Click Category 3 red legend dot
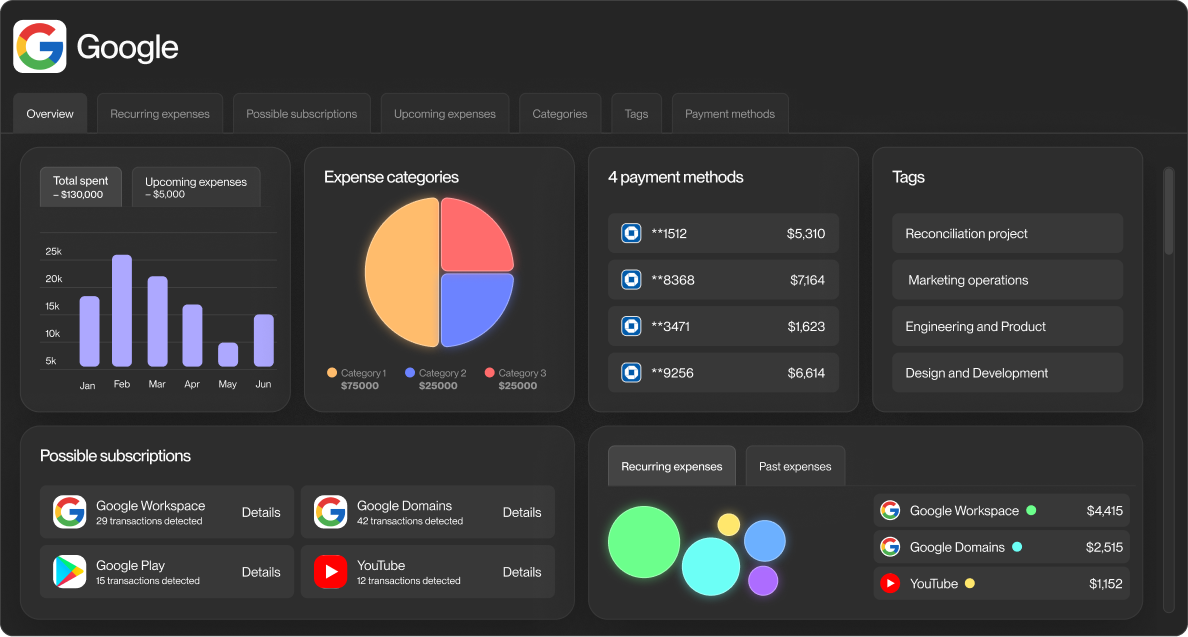This screenshot has width=1188, height=637. pyautogui.click(x=489, y=373)
